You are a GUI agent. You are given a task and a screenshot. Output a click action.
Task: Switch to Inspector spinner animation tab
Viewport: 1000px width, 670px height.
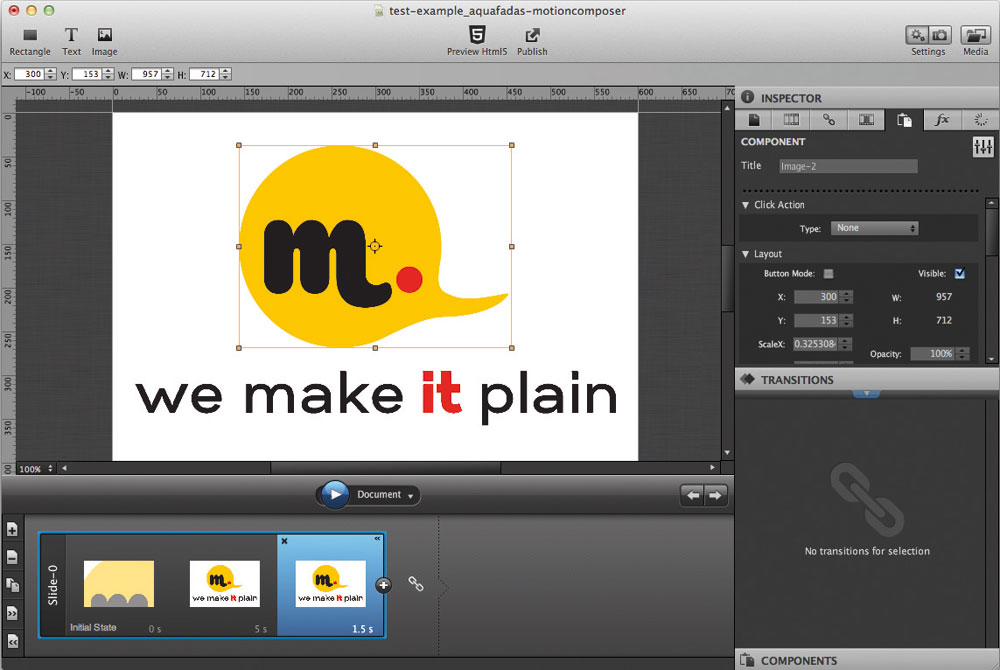click(x=980, y=120)
